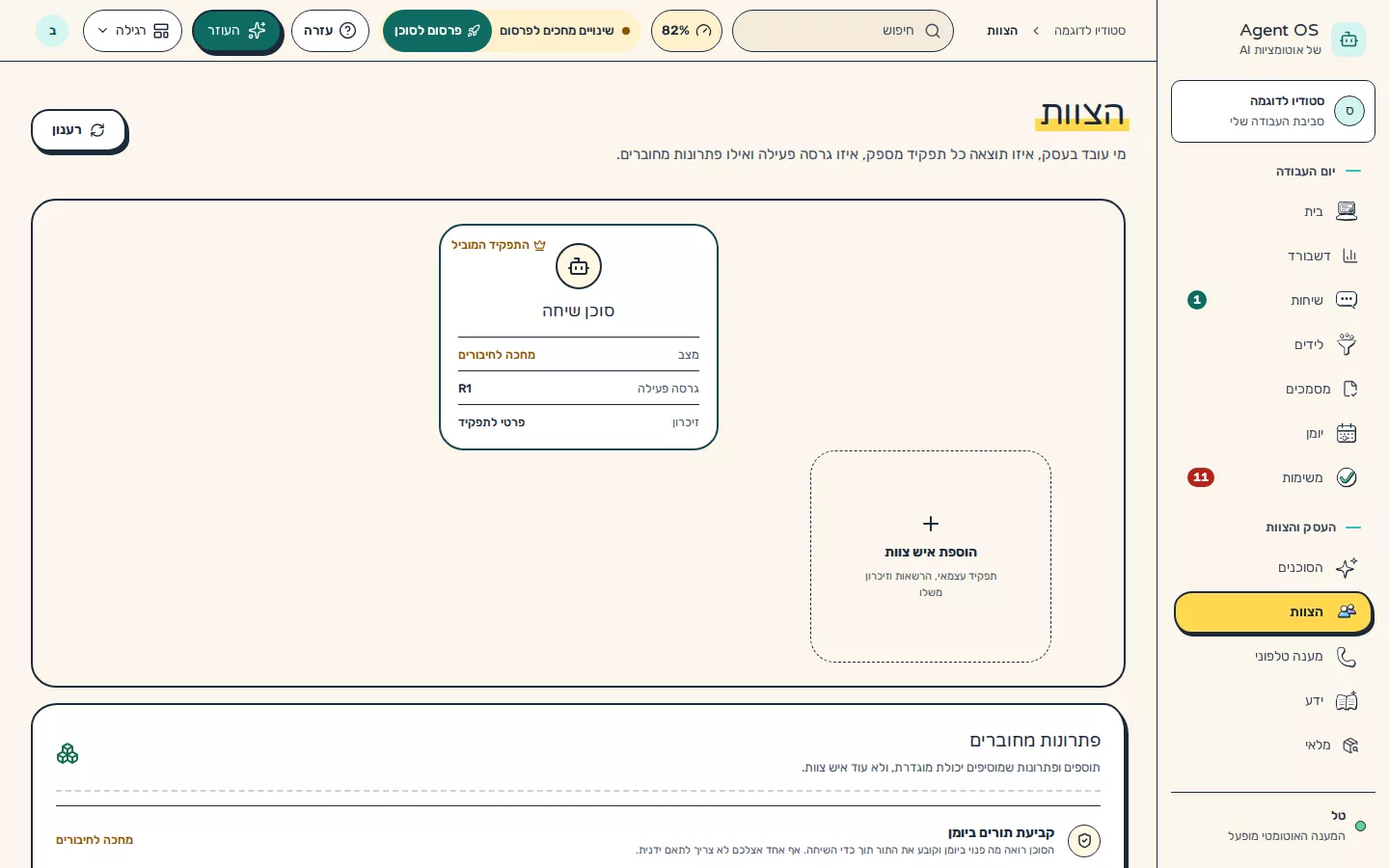Click the רענון refresh button
This screenshot has width=1389, height=868.
78,130
